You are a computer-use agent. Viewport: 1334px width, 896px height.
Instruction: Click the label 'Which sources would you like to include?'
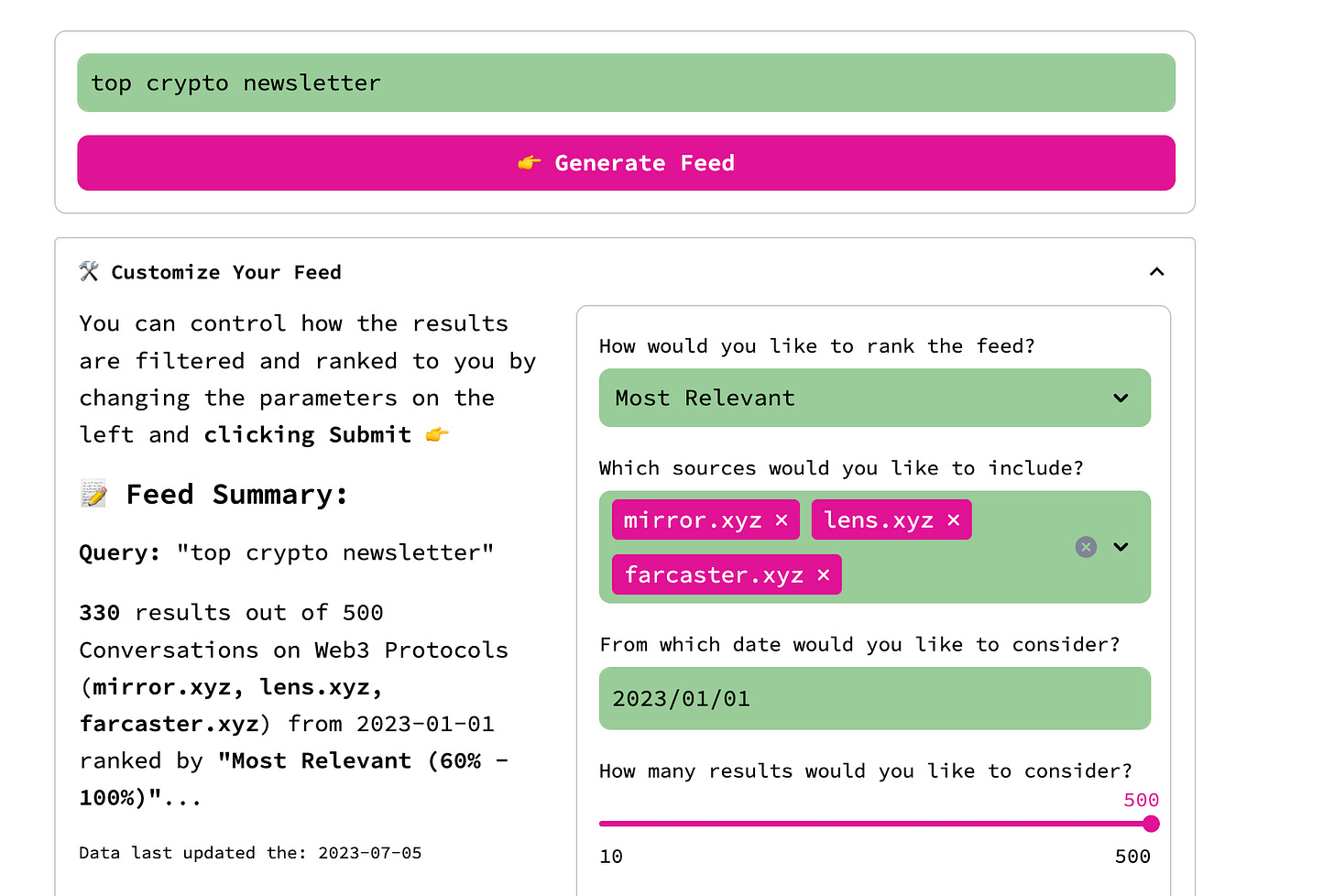[841, 468]
